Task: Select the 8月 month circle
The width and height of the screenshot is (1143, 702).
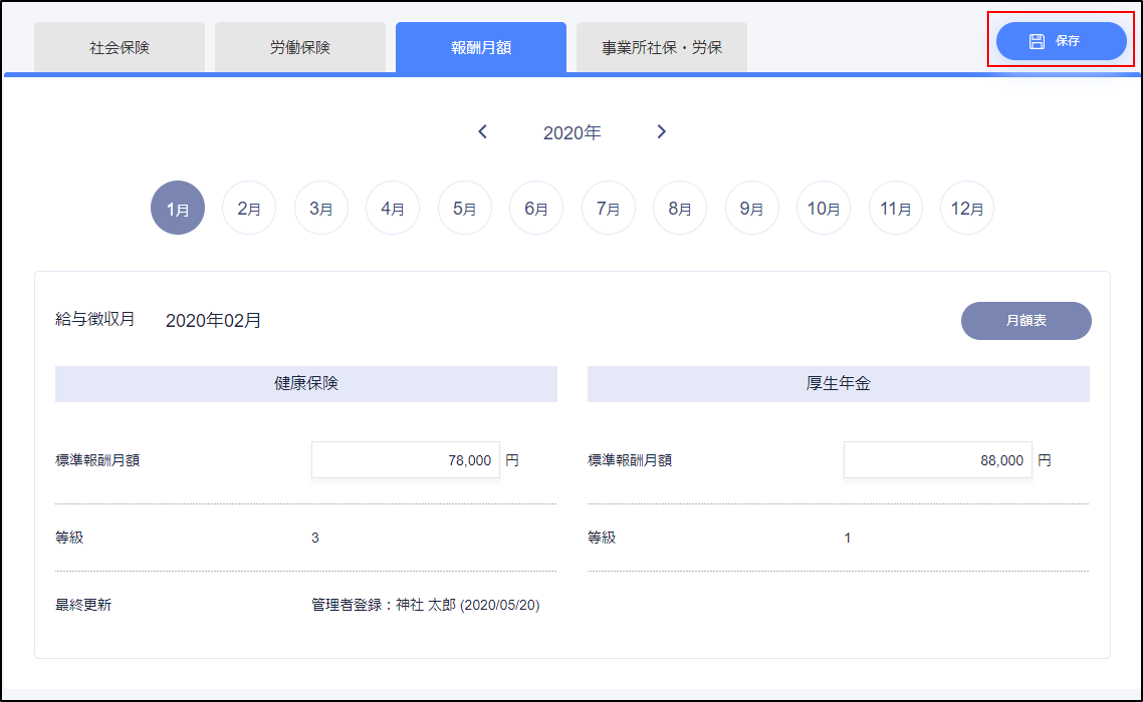Action: [680, 208]
